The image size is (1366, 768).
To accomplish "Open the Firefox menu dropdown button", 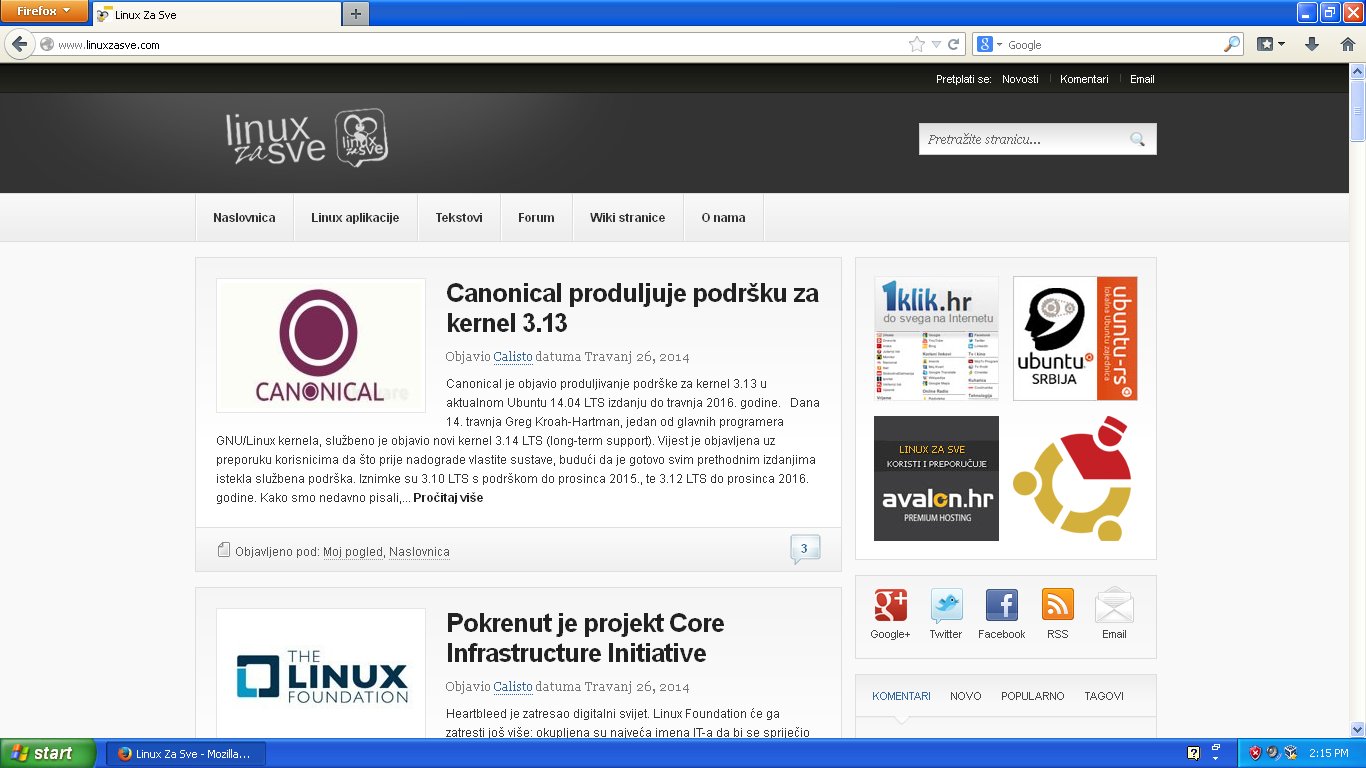I will pyautogui.click(x=44, y=11).
